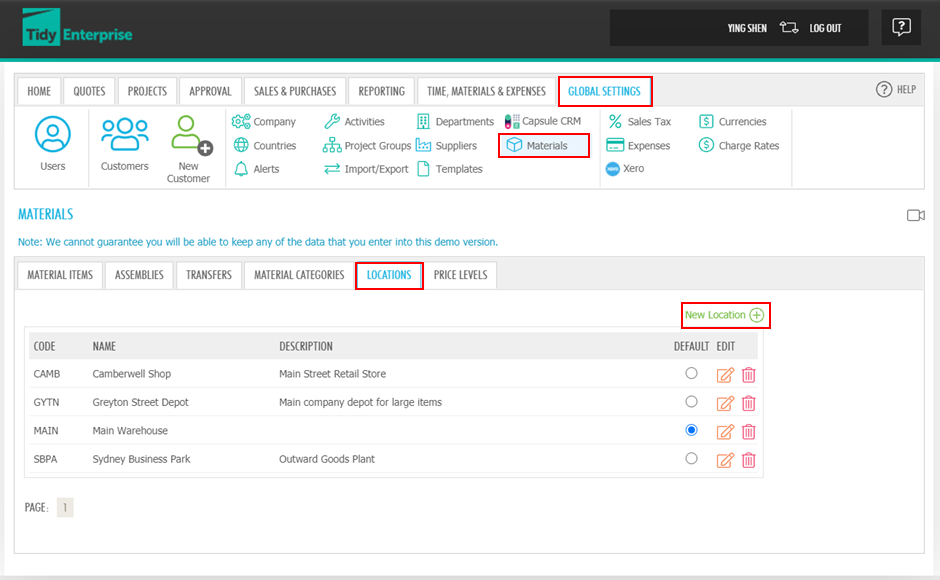The height and width of the screenshot is (580, 940).
Task: Open the Users icon in the ribbon
Action: tap(53, 135)
